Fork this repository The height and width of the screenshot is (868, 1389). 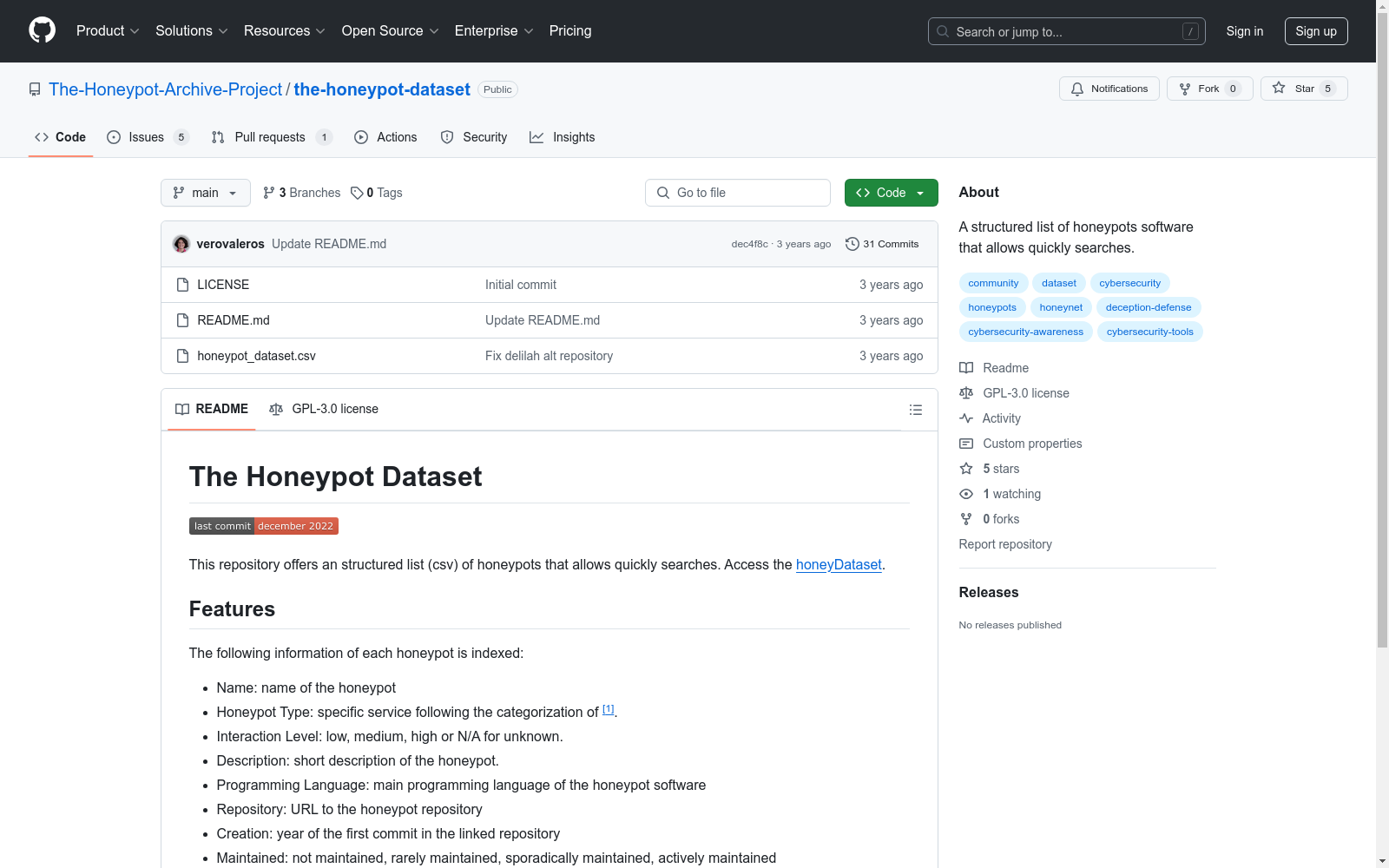1210,89
